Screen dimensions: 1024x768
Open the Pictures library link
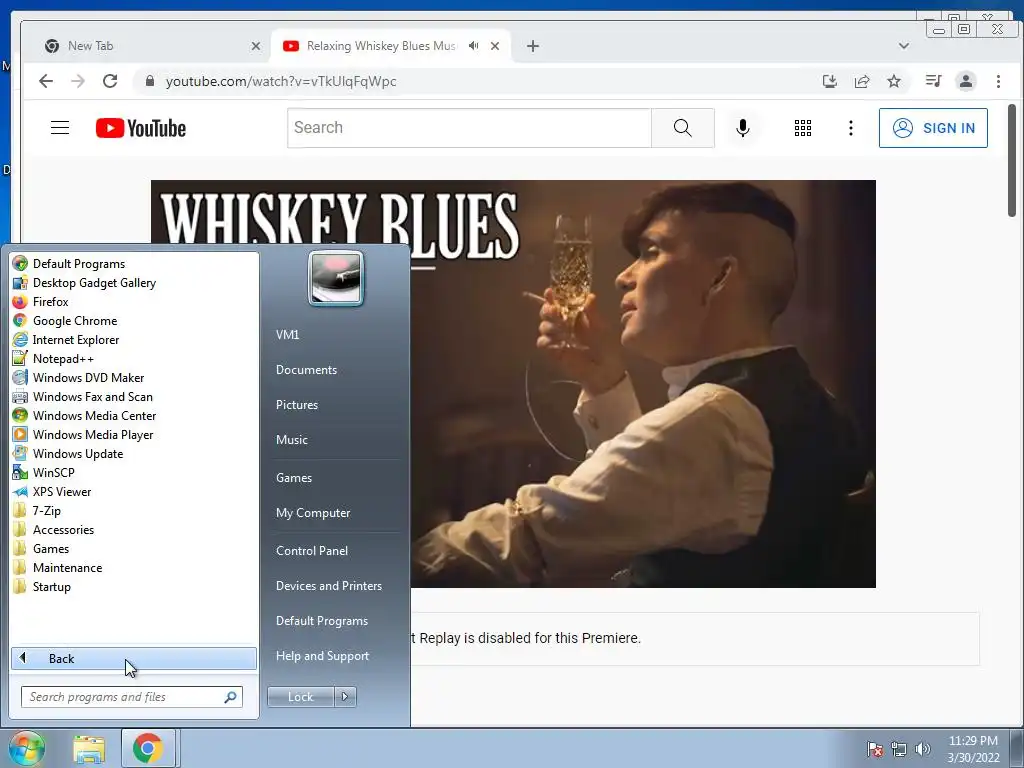pyautogui.click(x=296, y=405)
